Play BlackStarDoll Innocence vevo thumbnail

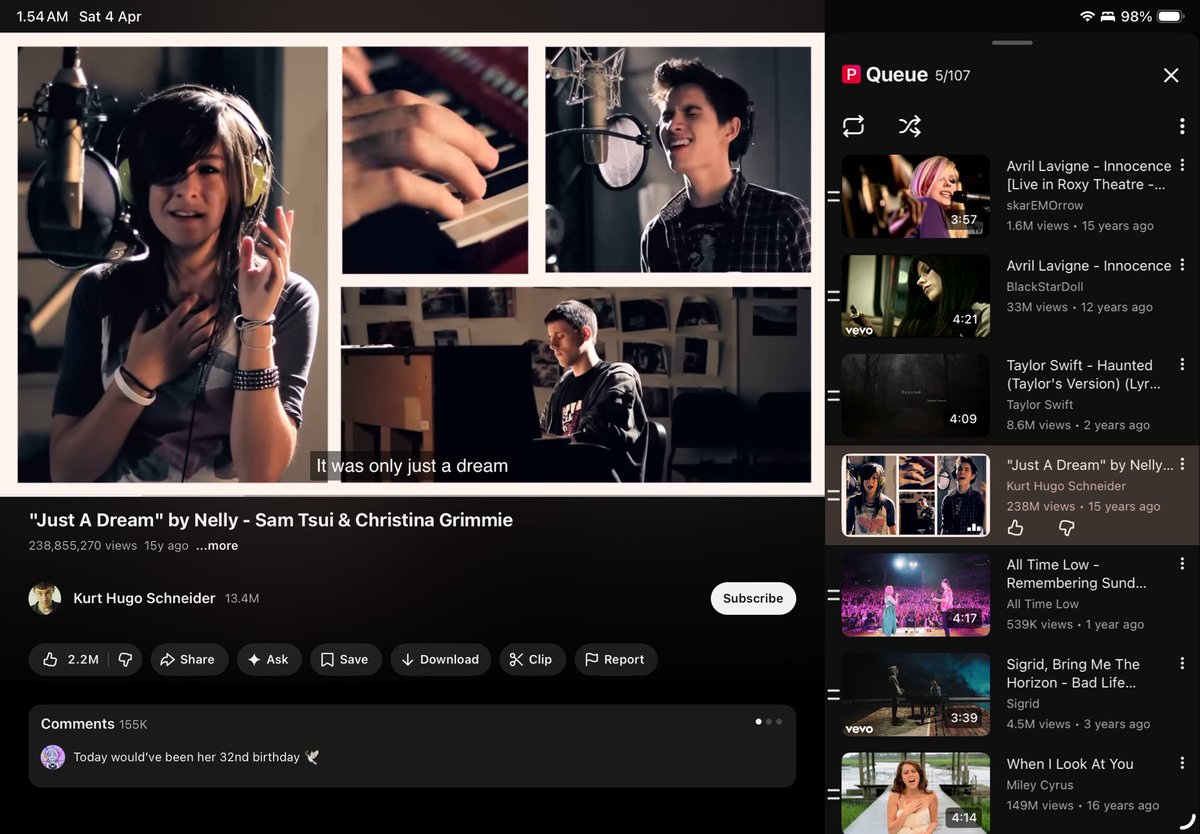(x=915, y=296)
